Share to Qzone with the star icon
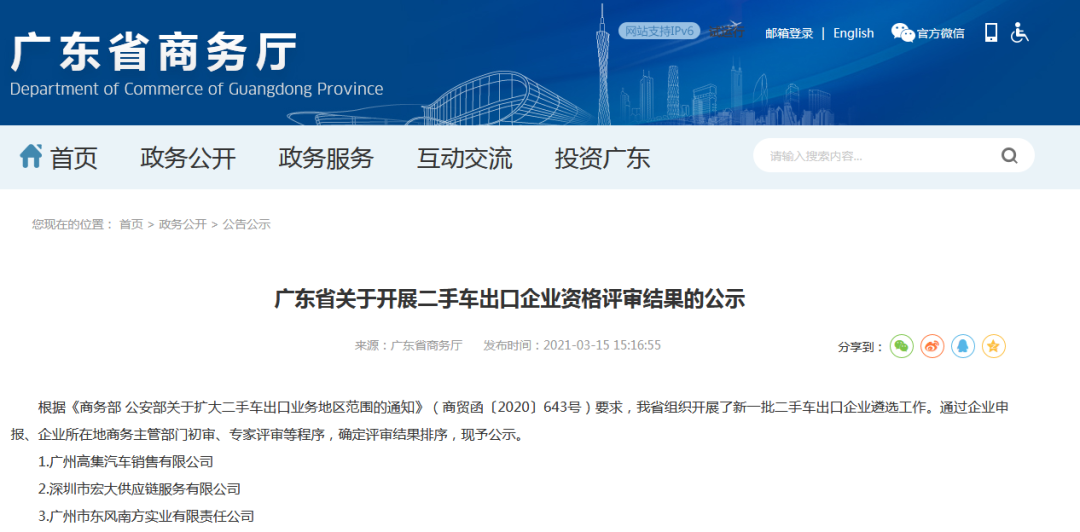Viewport: 1080px width, 532px height. (x=993, y=346)
